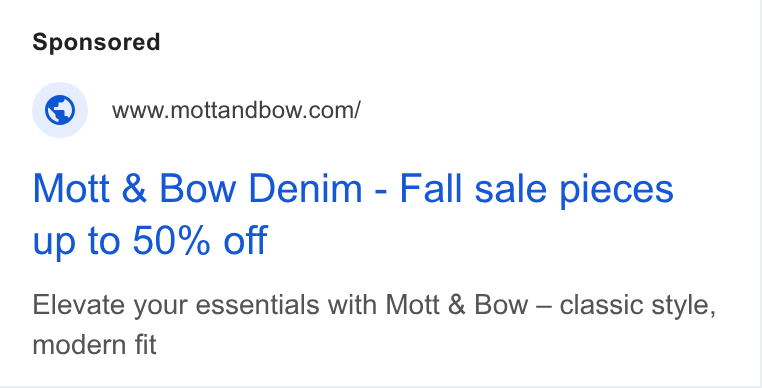Click the 'www.' prefix of the site address
Viewport: 762px width, 388px height.
coord(141,112)
